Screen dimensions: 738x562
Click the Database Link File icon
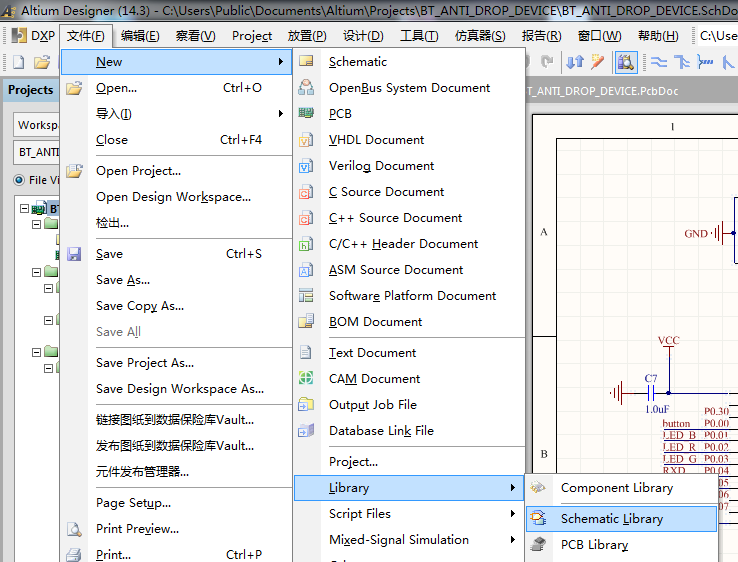coord(306,430)
